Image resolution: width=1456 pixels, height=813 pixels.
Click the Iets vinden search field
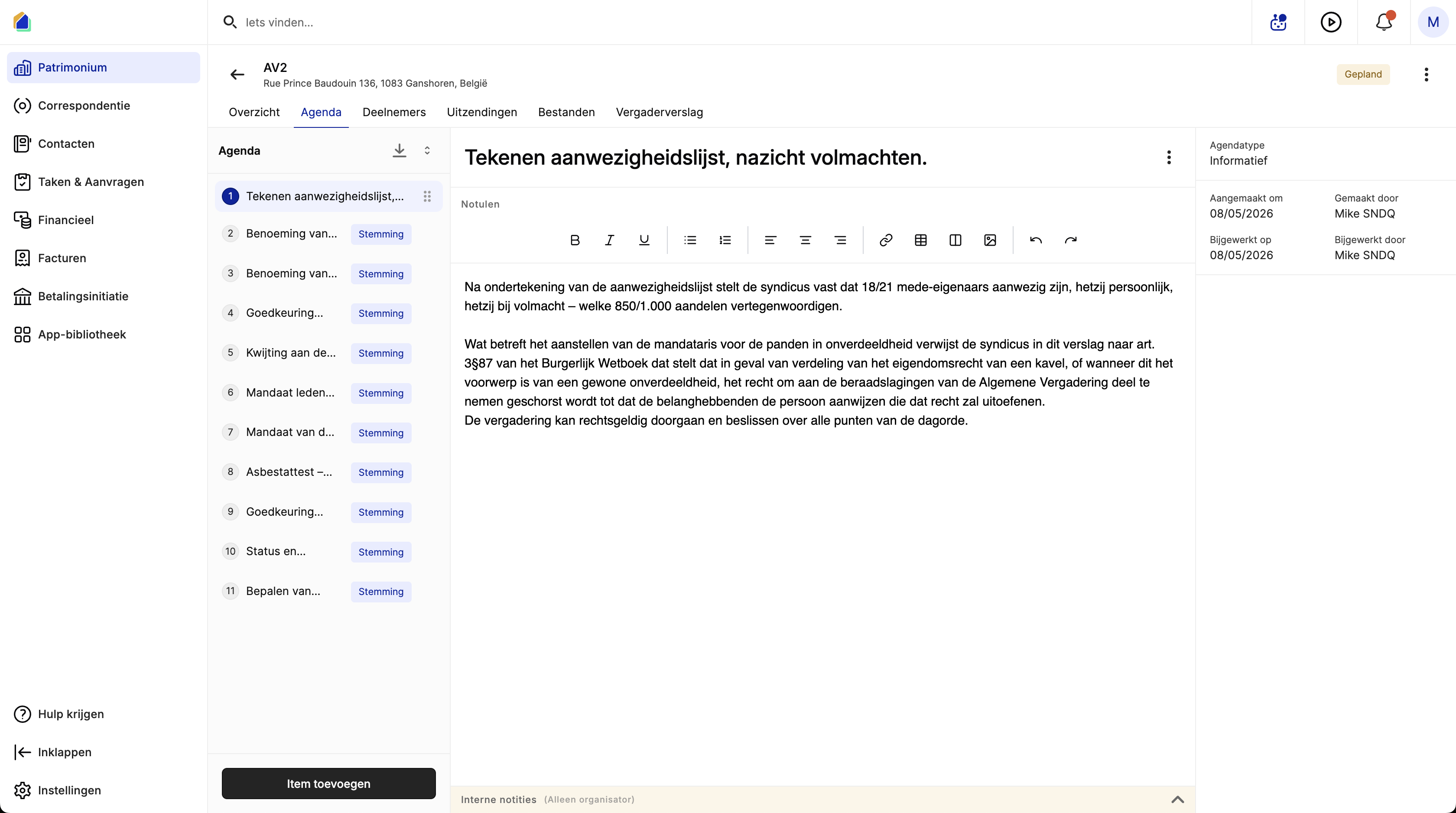tap(735, 22)
